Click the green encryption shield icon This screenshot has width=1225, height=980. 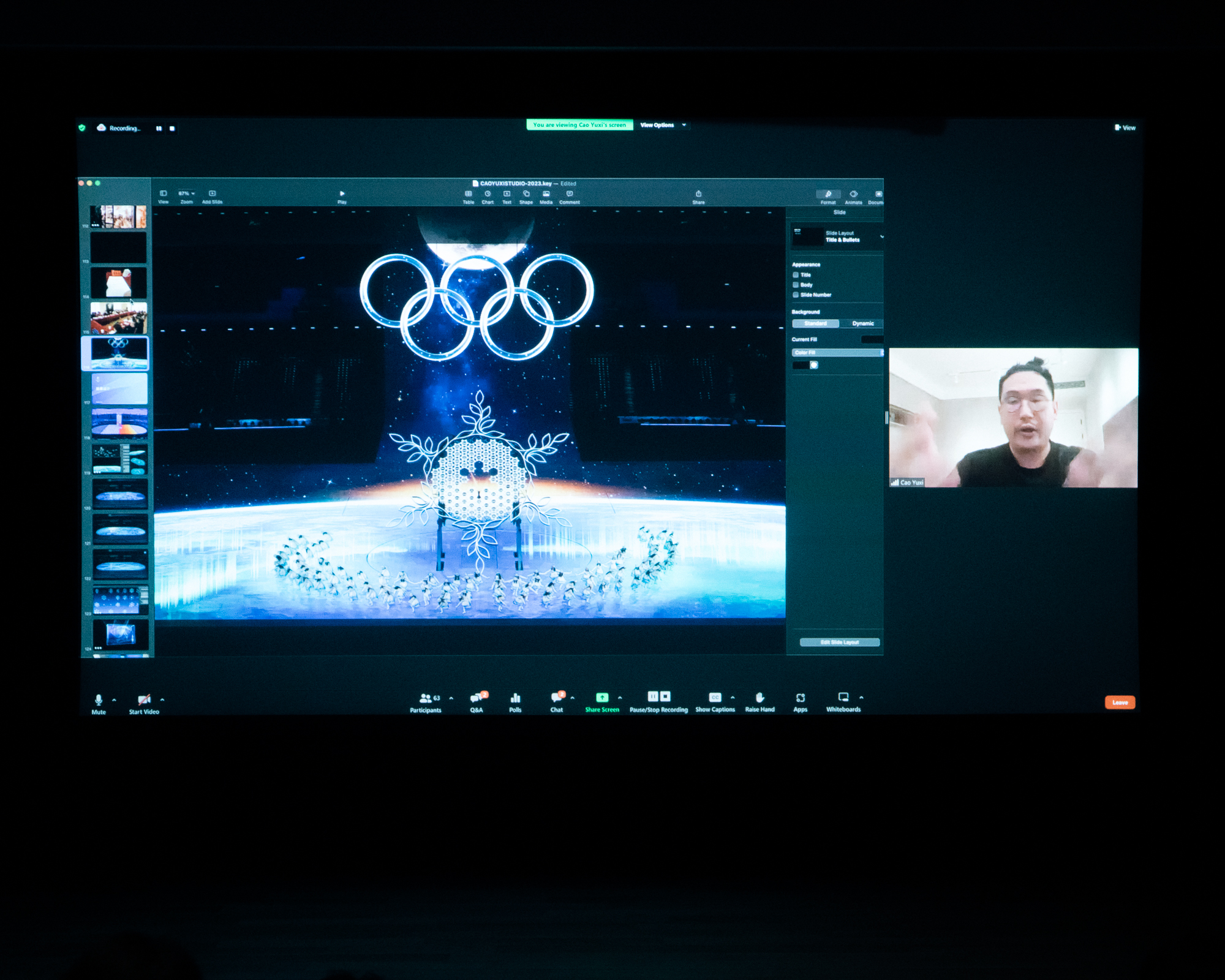(82, 128)
